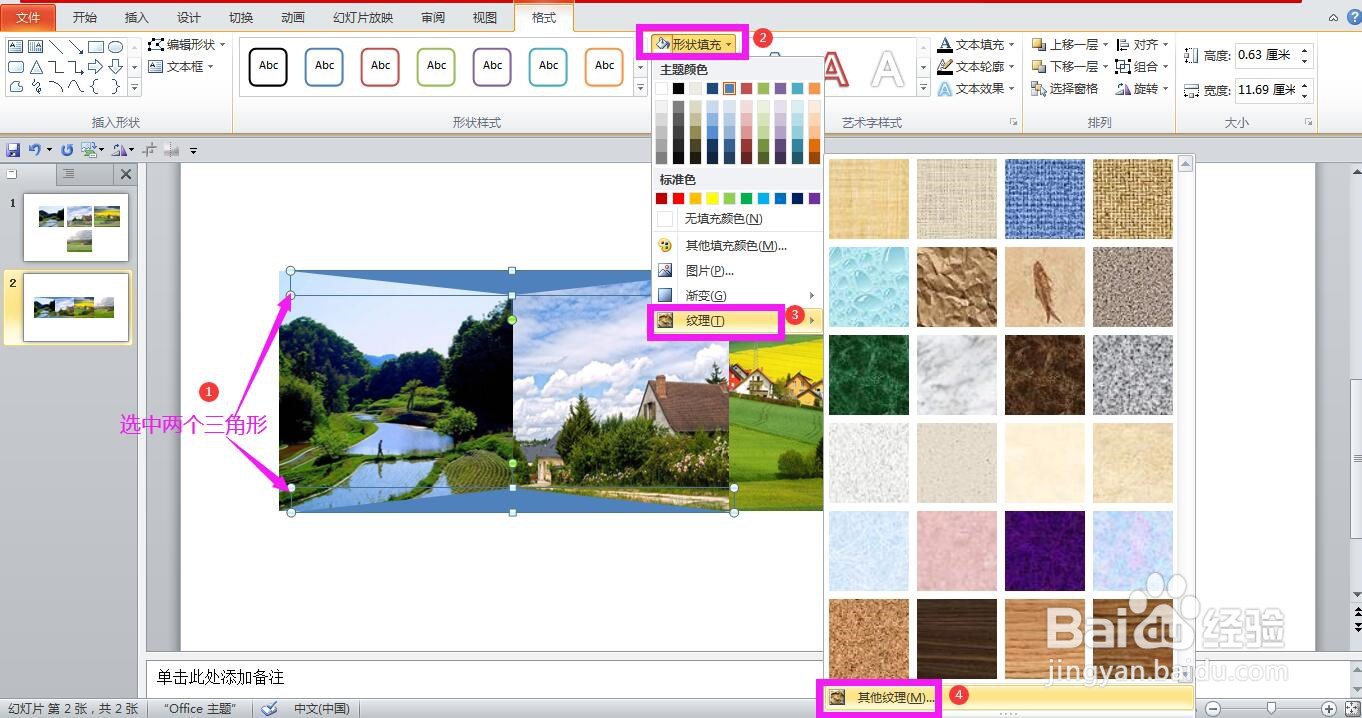Customize quick access toolbar dropdown
The width and height of the screenshot is (1362, 718).
click(193, 150)
